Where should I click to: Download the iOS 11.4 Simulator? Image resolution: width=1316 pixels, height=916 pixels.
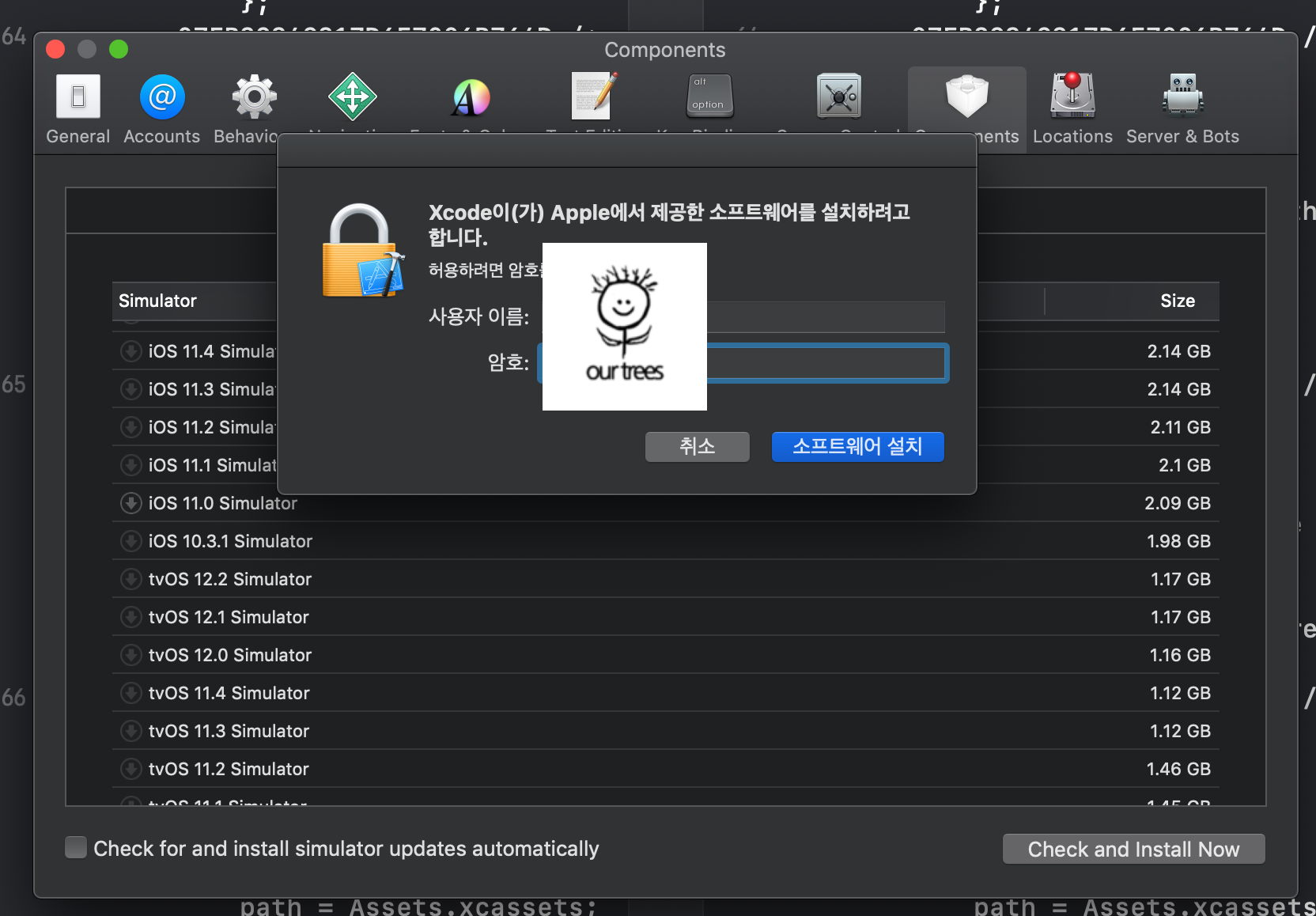tap(130, 350)
